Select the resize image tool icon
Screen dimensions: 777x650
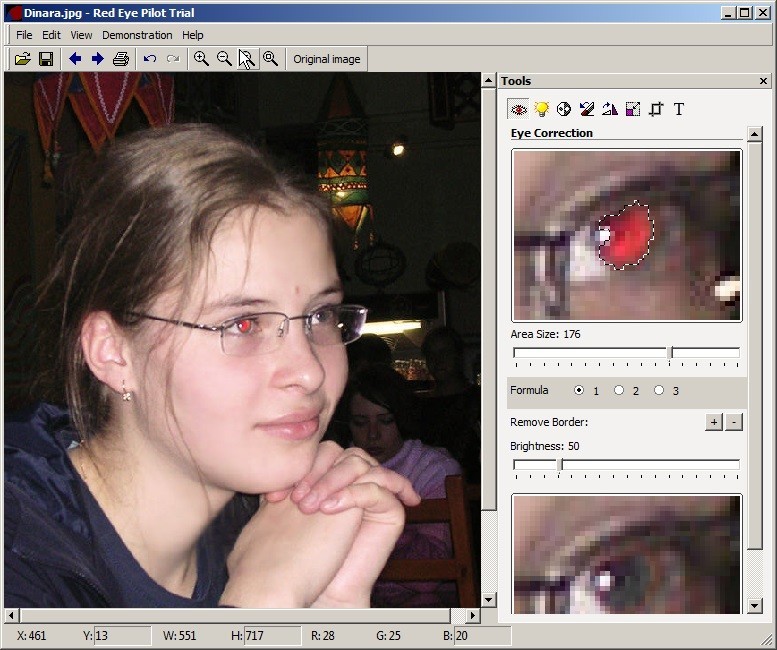coord(633,109)
